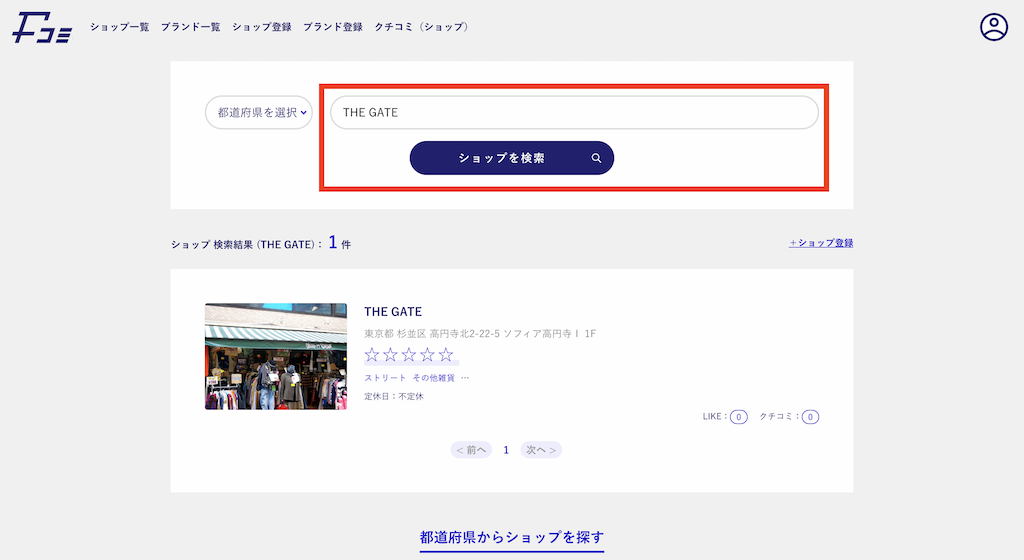
Task: Click the LIKE count badge
Action: (x=738, y=417)
